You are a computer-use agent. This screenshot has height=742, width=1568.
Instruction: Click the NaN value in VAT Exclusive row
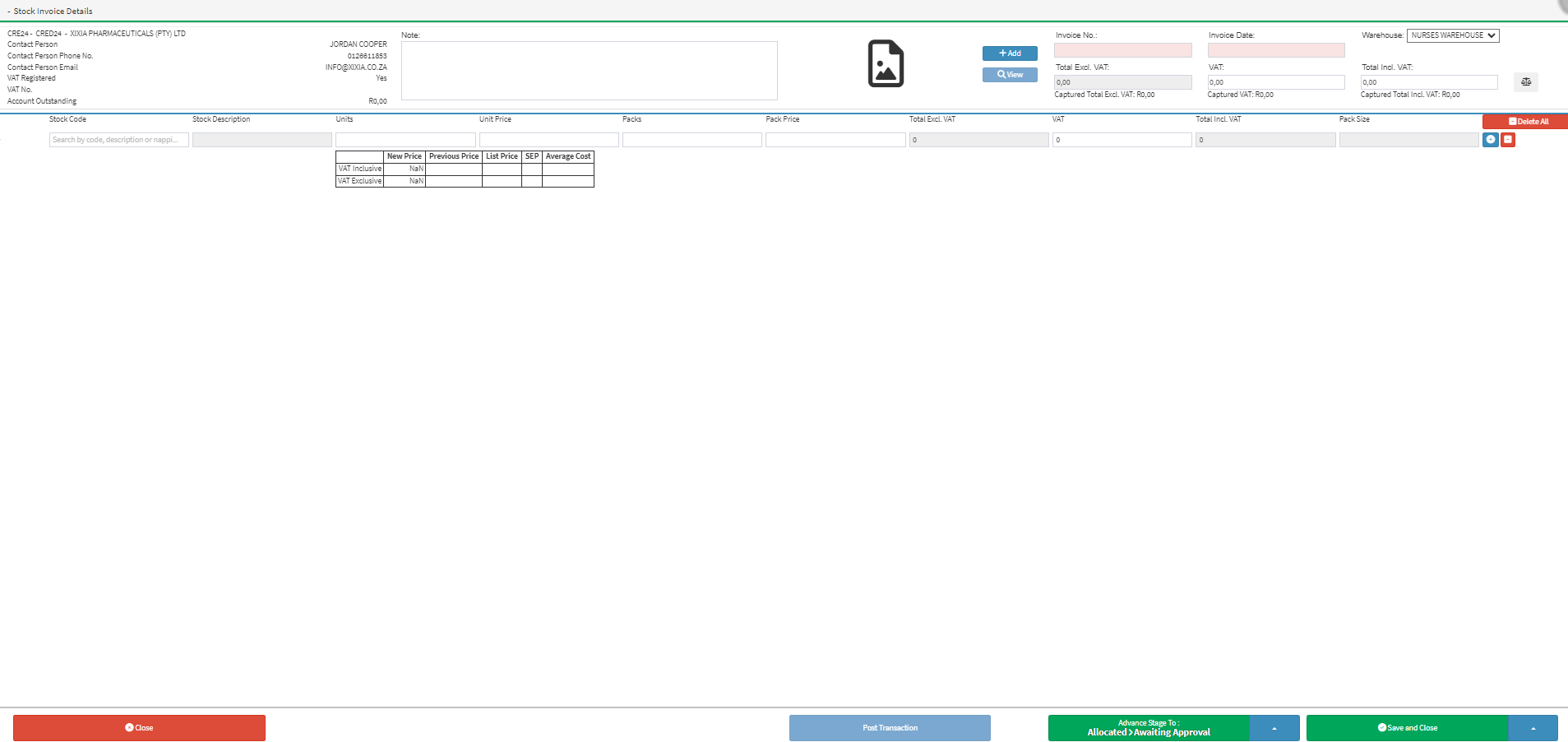click(x=416, y=181)
